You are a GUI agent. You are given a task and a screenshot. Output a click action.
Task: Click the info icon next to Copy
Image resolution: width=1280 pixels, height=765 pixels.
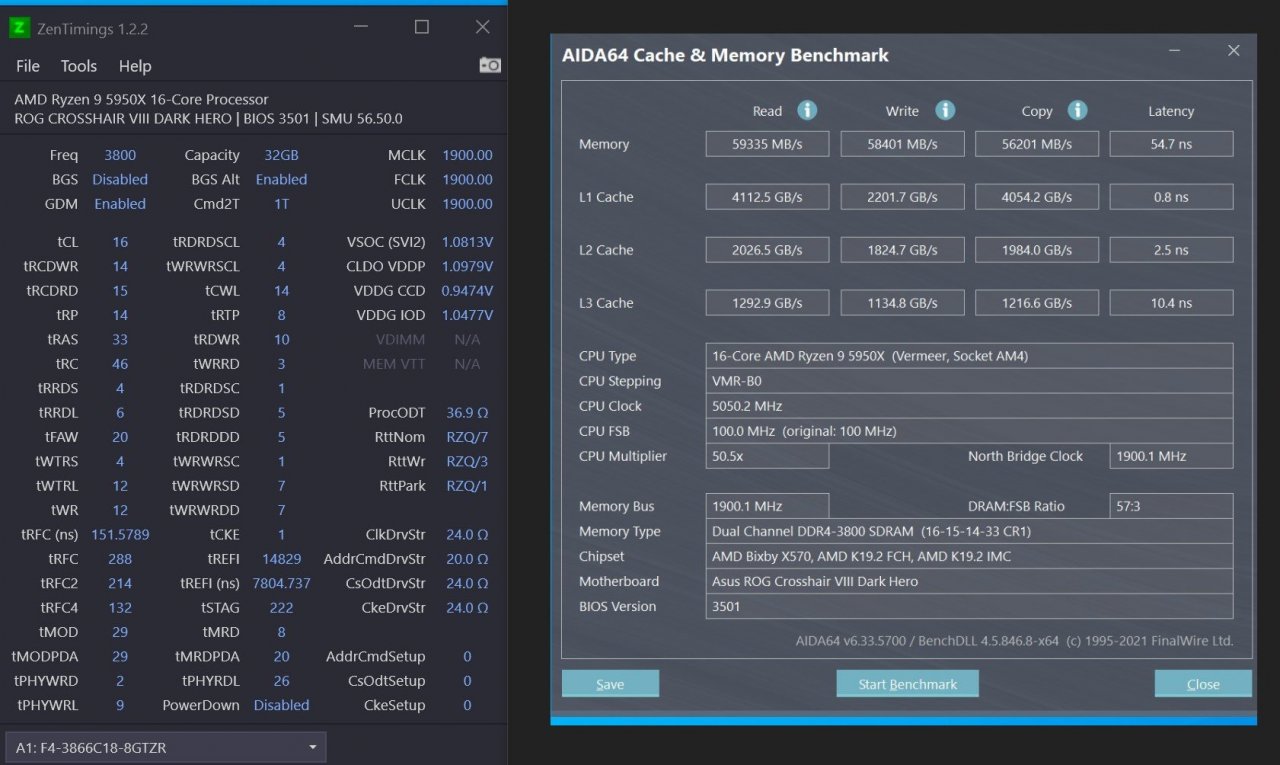[1077, 111]
